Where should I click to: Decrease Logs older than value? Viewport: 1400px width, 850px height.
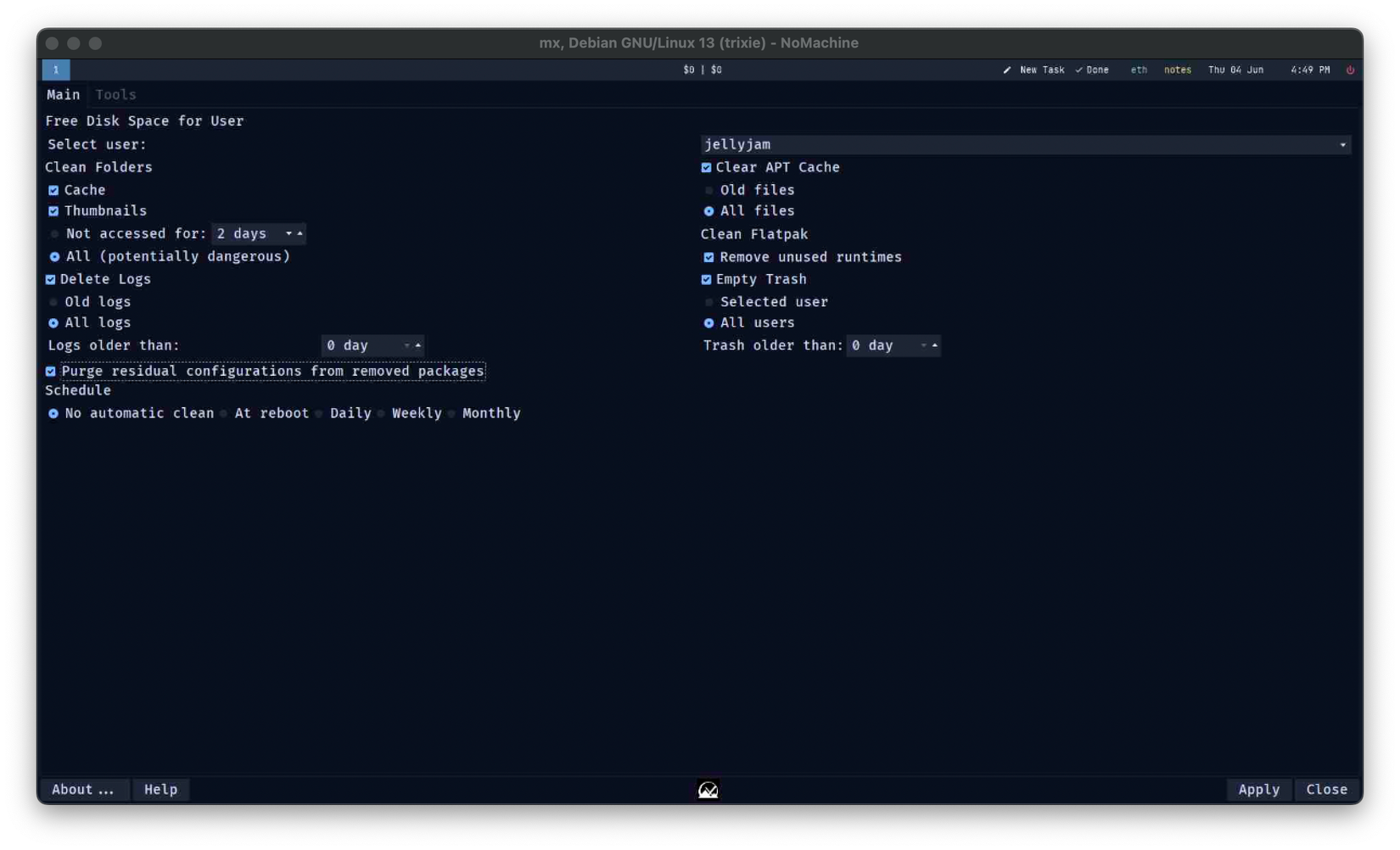pos(407,345)
